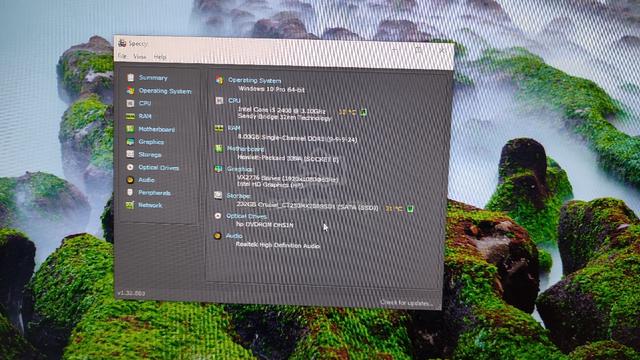Click the Motherboard icon in the sidebar
Image resolution: width=640 pixels, height=360 pixels.
click(130, 129)
